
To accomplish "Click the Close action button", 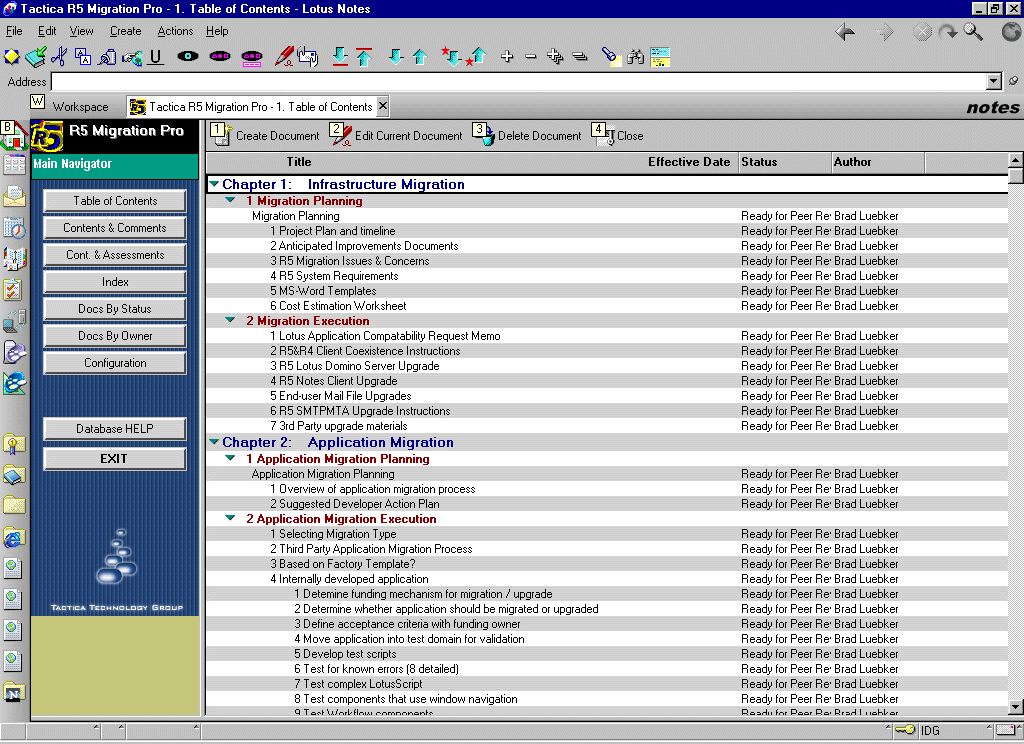I will point(618,135).
